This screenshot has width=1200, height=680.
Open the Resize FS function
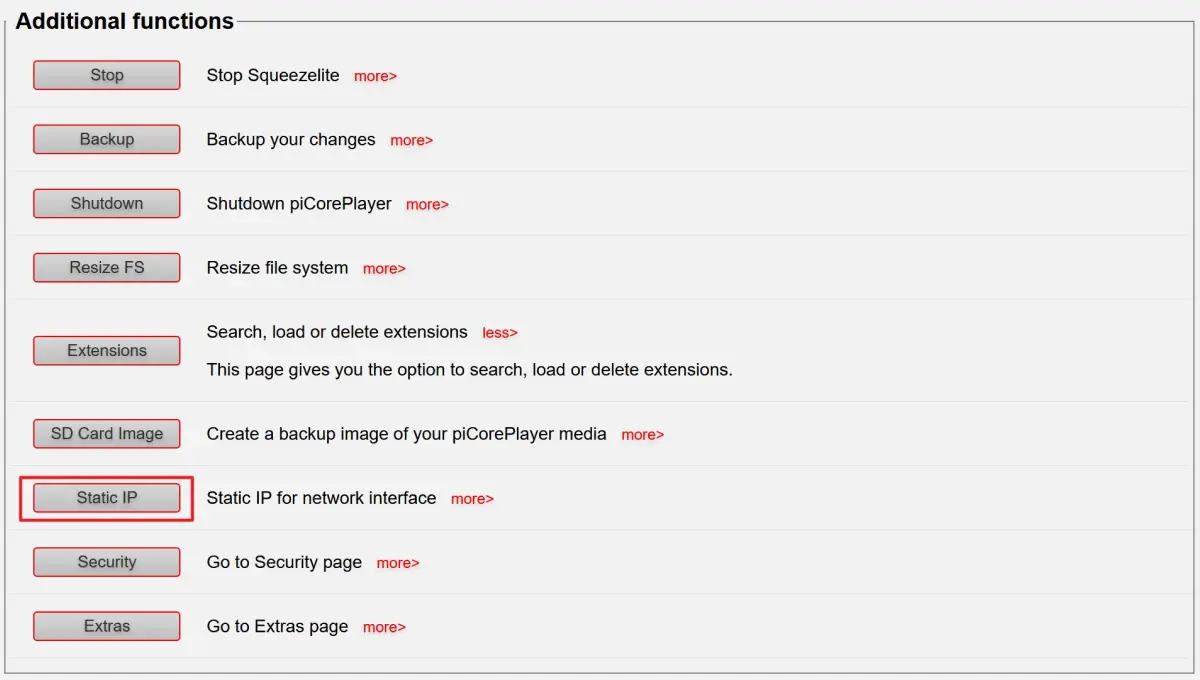[x=107, y=267]
